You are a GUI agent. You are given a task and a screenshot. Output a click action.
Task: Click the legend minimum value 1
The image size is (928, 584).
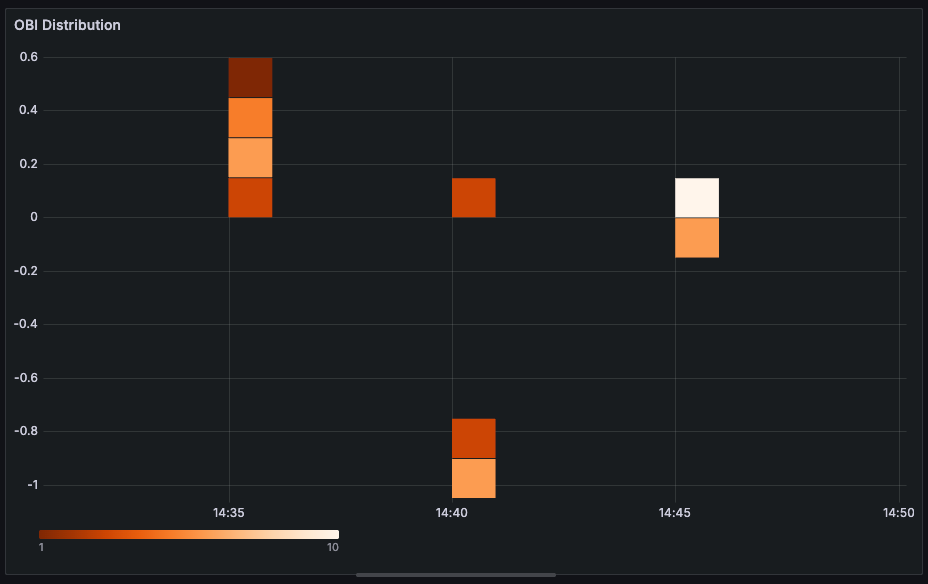pyautogui.click(x=41, y=547)
